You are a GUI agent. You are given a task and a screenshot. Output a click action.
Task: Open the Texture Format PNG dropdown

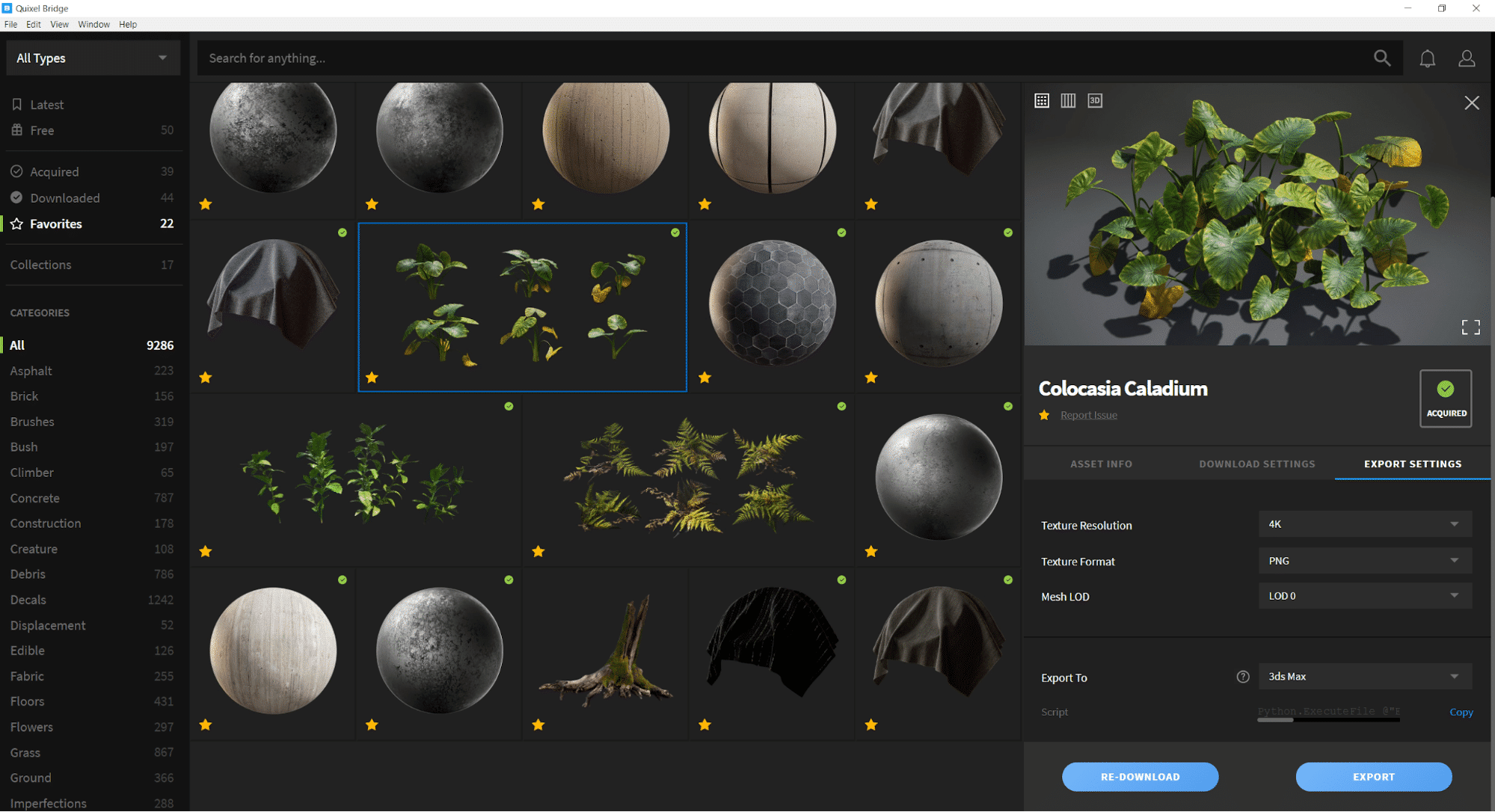pos(1365,560)
